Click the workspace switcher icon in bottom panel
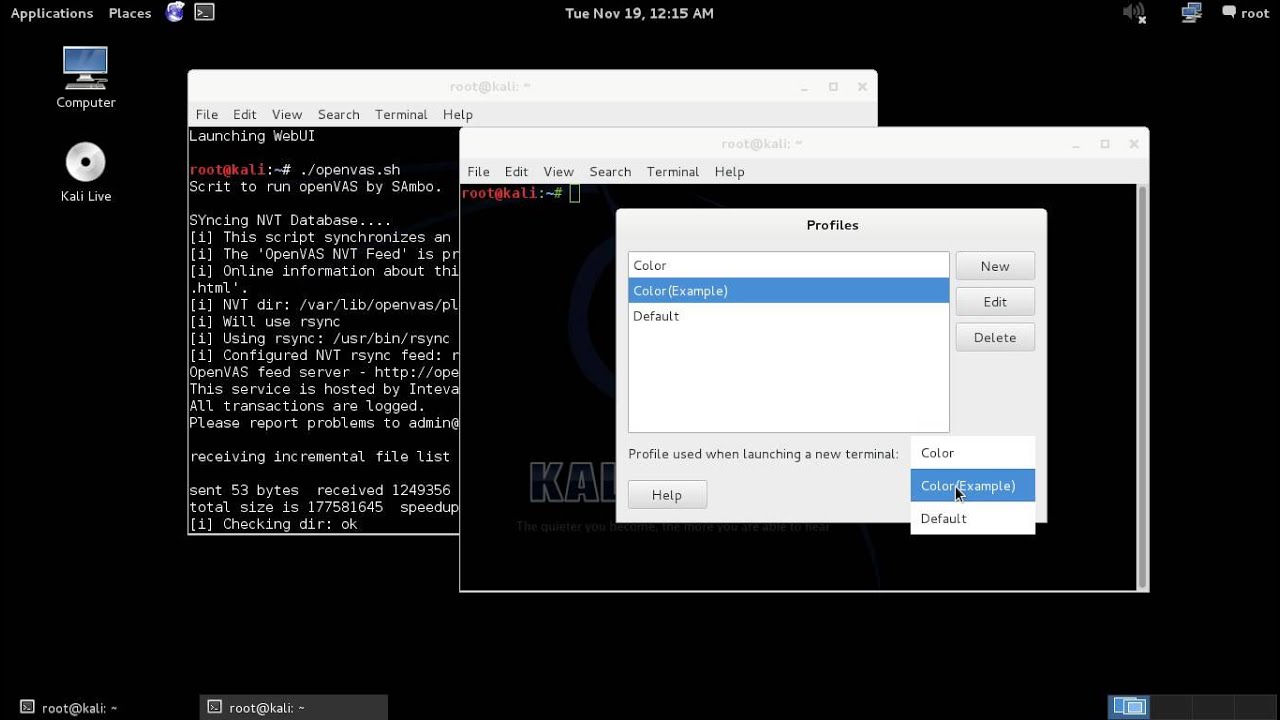Screen dimensions: 1280x720 [x=1129, y=707]
